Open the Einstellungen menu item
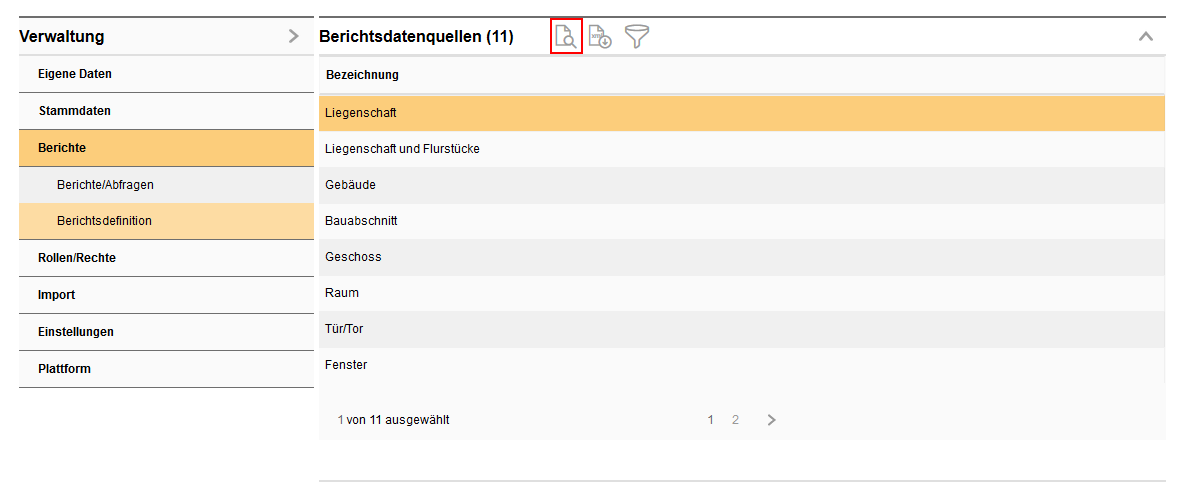Image resolution: width=1184 pixels, height=486 pixels. click(x=76, y=332)
